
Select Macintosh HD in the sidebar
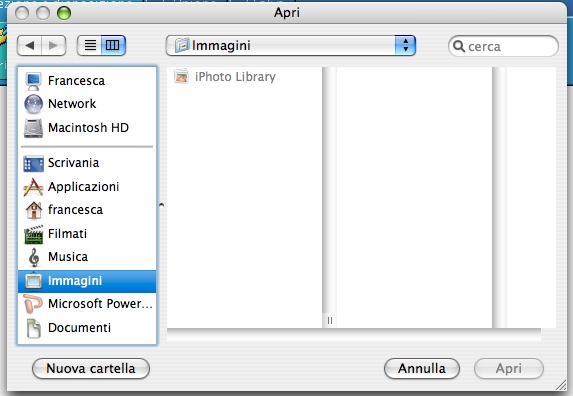pos(88,128)
